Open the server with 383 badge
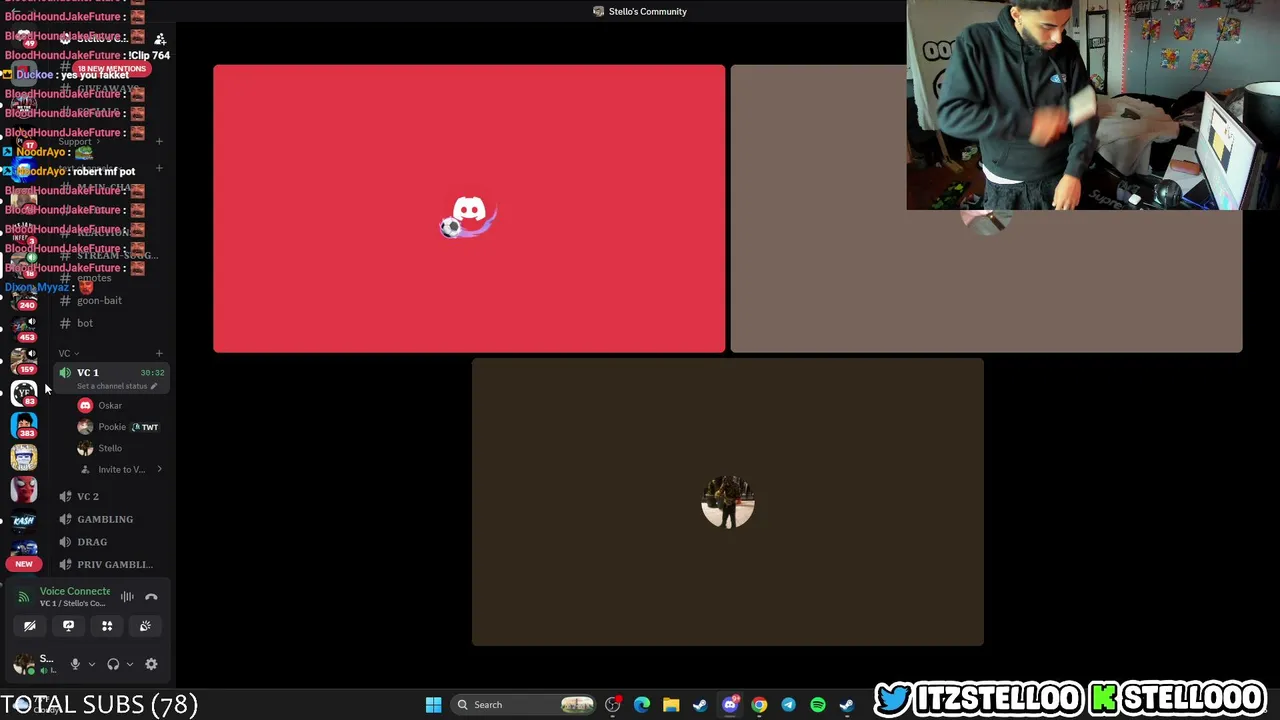This screenshot has width=1280, height=720. [24, 425]
